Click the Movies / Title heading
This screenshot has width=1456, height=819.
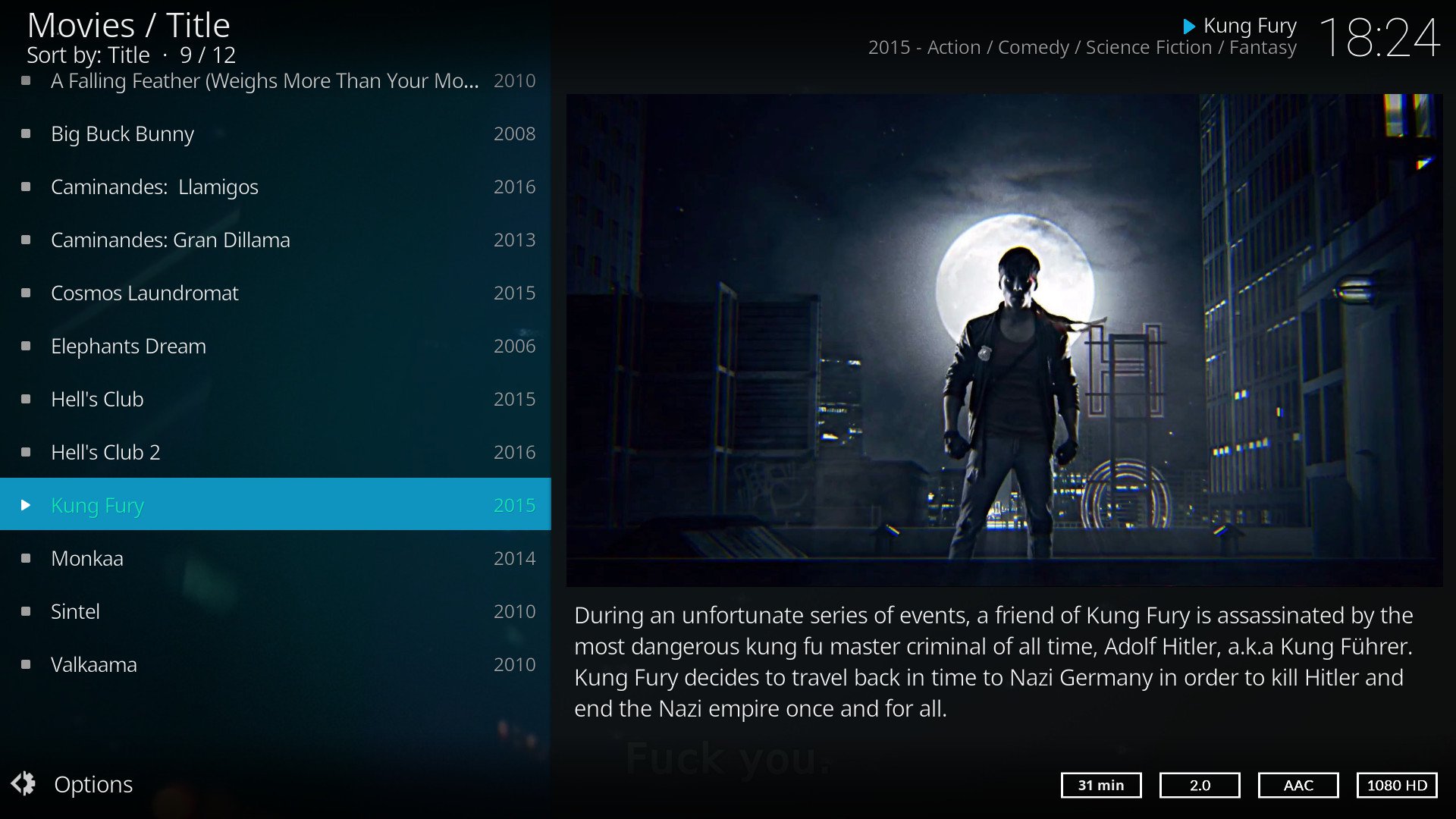click(128, 26)
